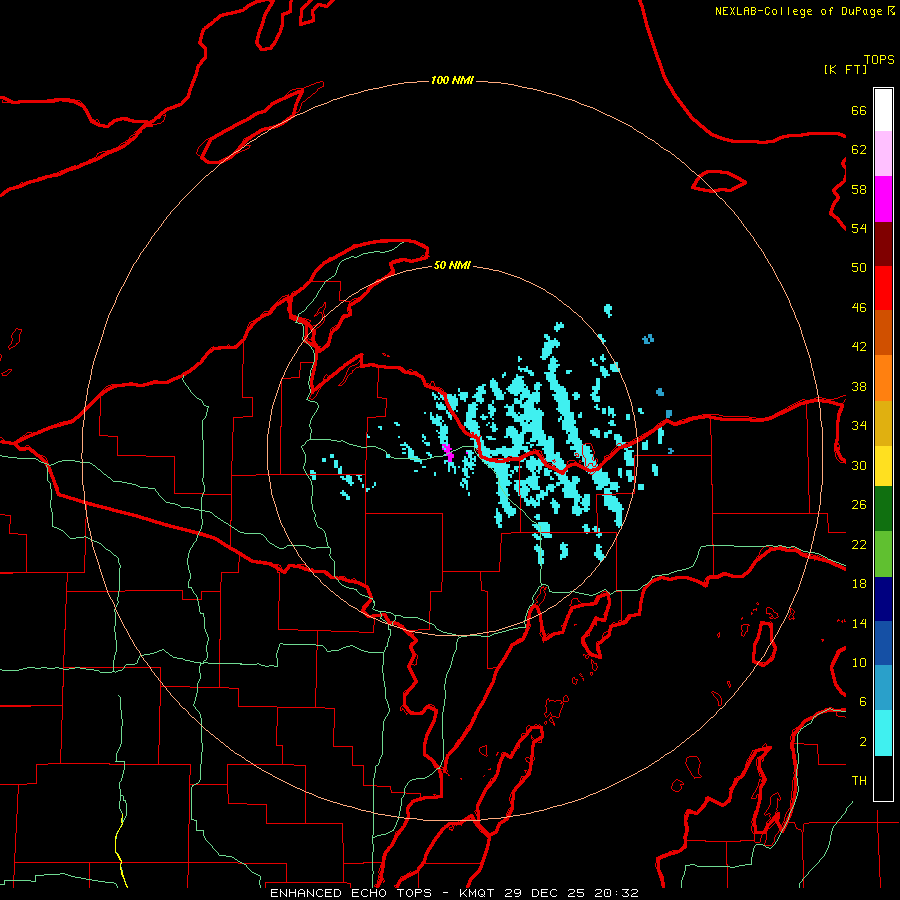Image resolution: width=900 pixels, height=900 pixels.
Task: Pick the cyan legend swatch
Action: [883, 733]
